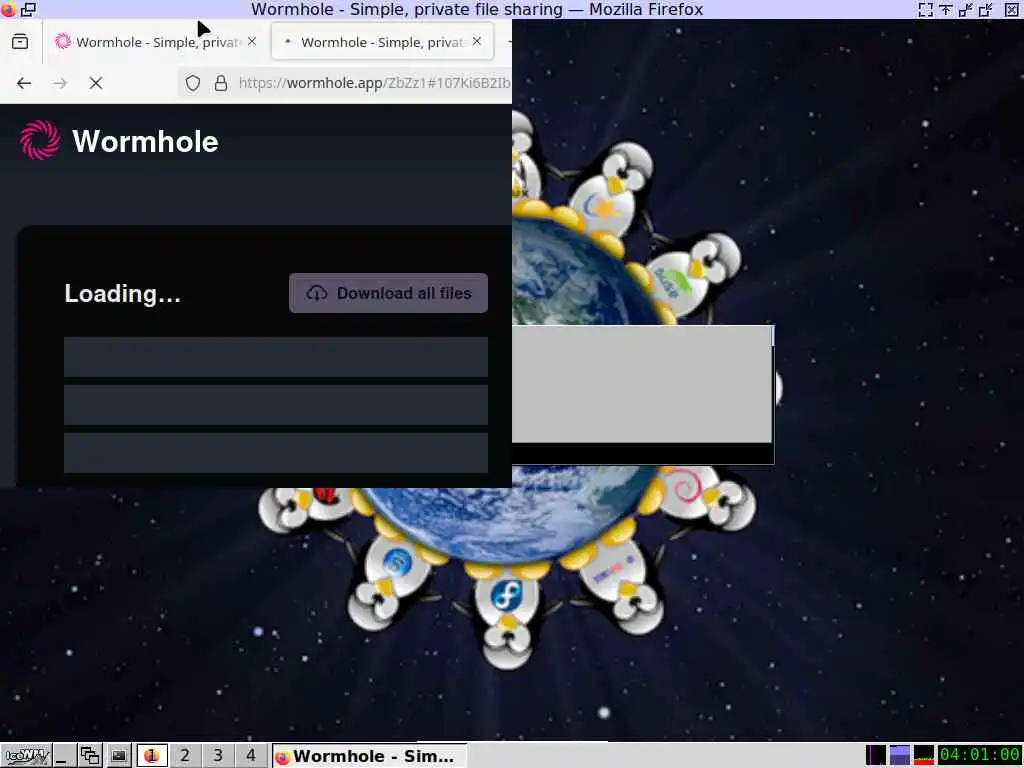Stop the page loading with the X button
This screenshot has height=768, width=1024.
coord(96,83)
